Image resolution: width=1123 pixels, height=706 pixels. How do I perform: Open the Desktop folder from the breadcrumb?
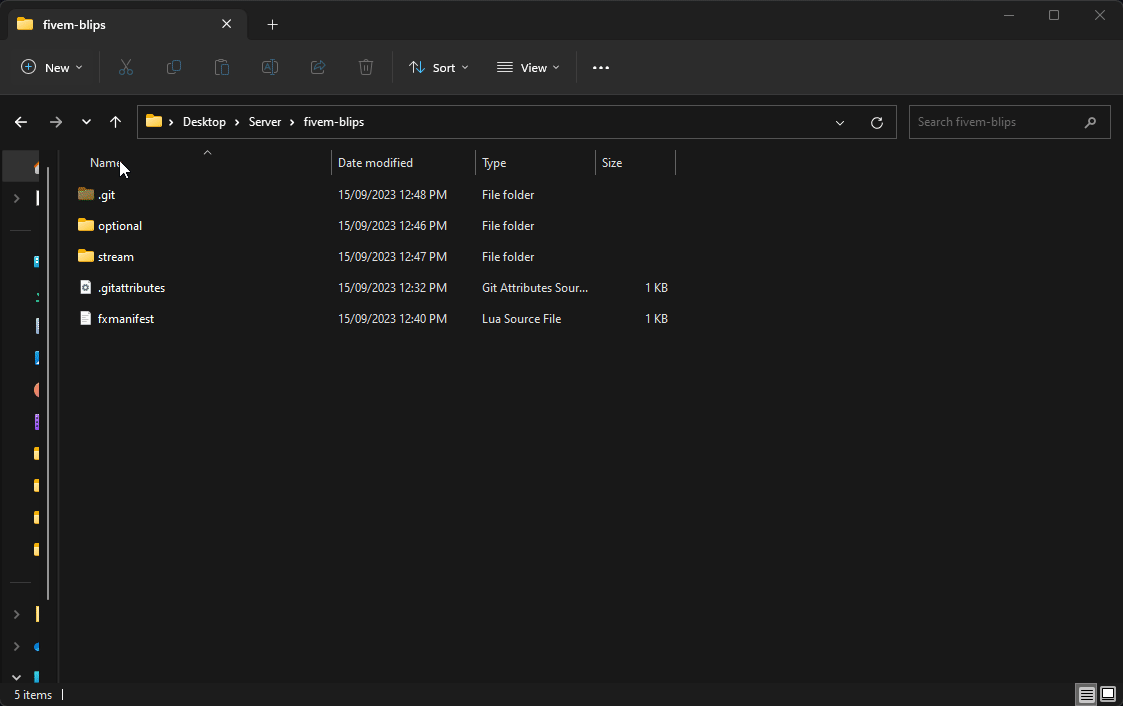click(x=204, y=121)
